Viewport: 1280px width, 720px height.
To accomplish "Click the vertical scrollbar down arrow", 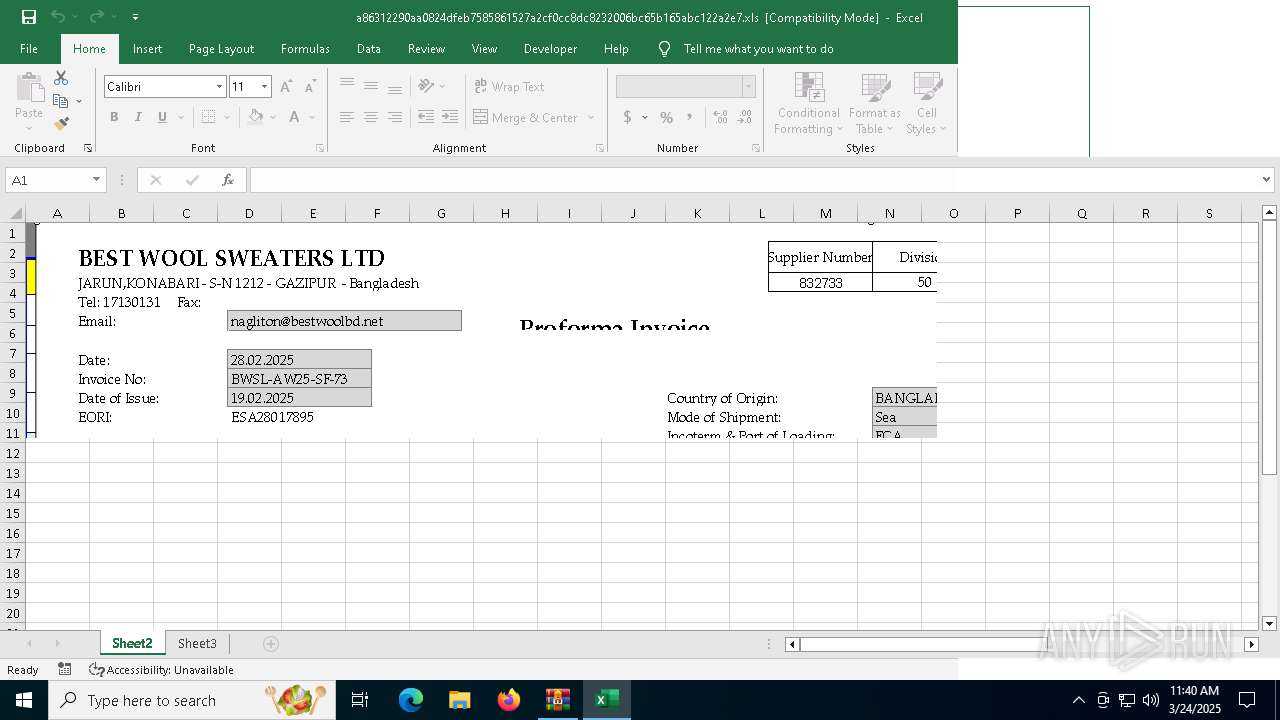I will point(1269,623).
